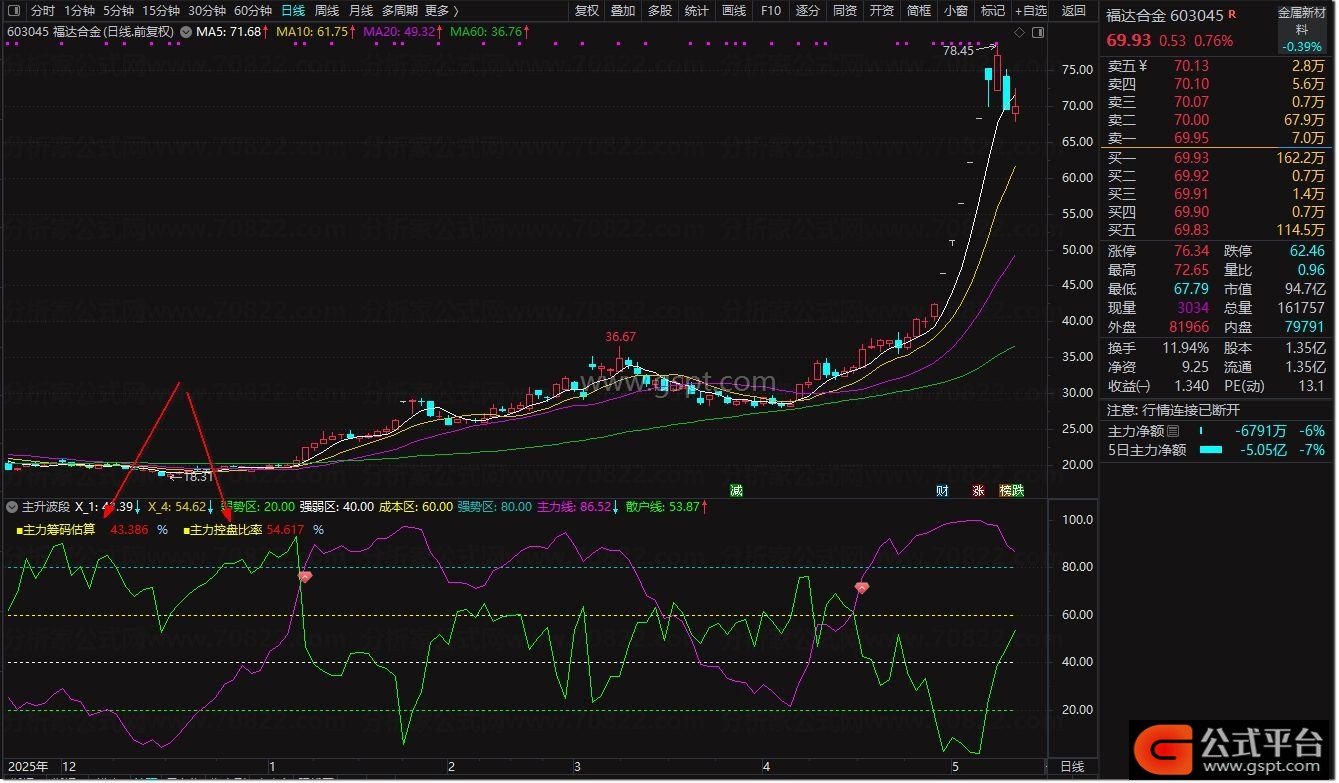
Task: Open the F10 company info
Action: [771, 11]
